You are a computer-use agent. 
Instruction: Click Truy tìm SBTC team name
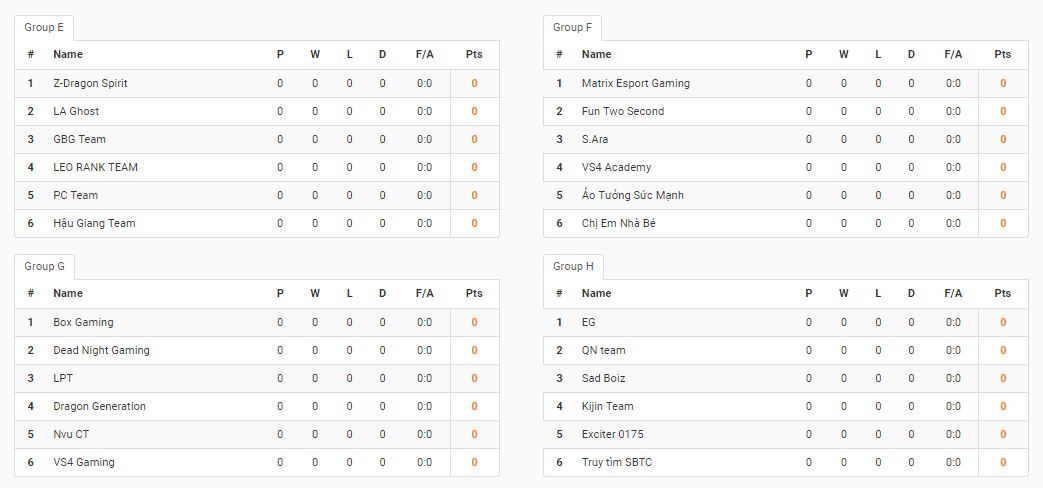617,461
